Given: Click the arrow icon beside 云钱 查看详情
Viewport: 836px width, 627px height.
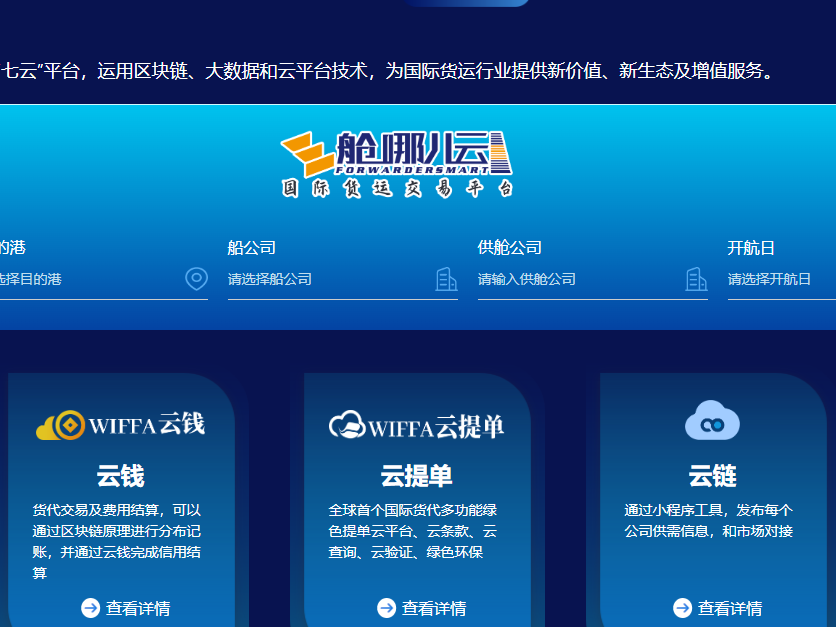Looking at the screenshot, I should click(x=91, y=607).
